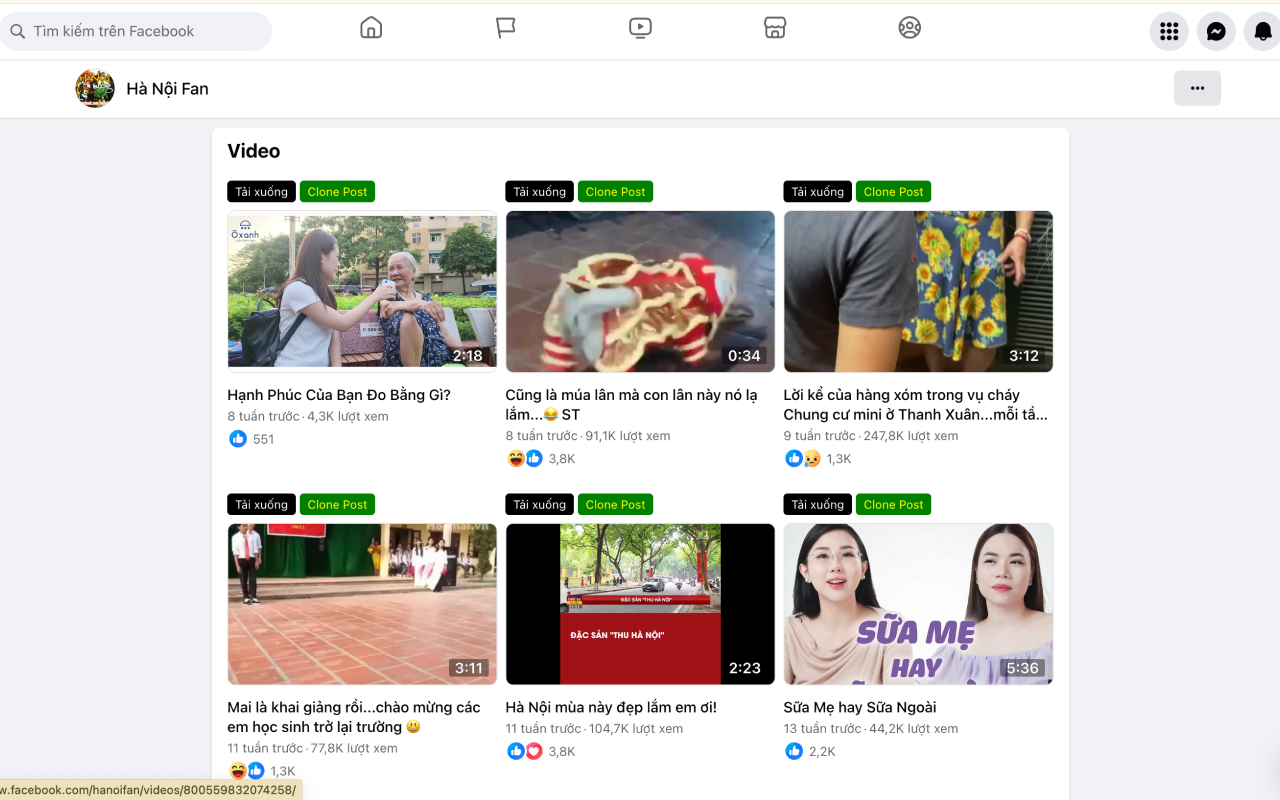The image size is (1280, 800).
Task: Click Tải xuống above Sữa Mẹ video
Action: point(818,505)
